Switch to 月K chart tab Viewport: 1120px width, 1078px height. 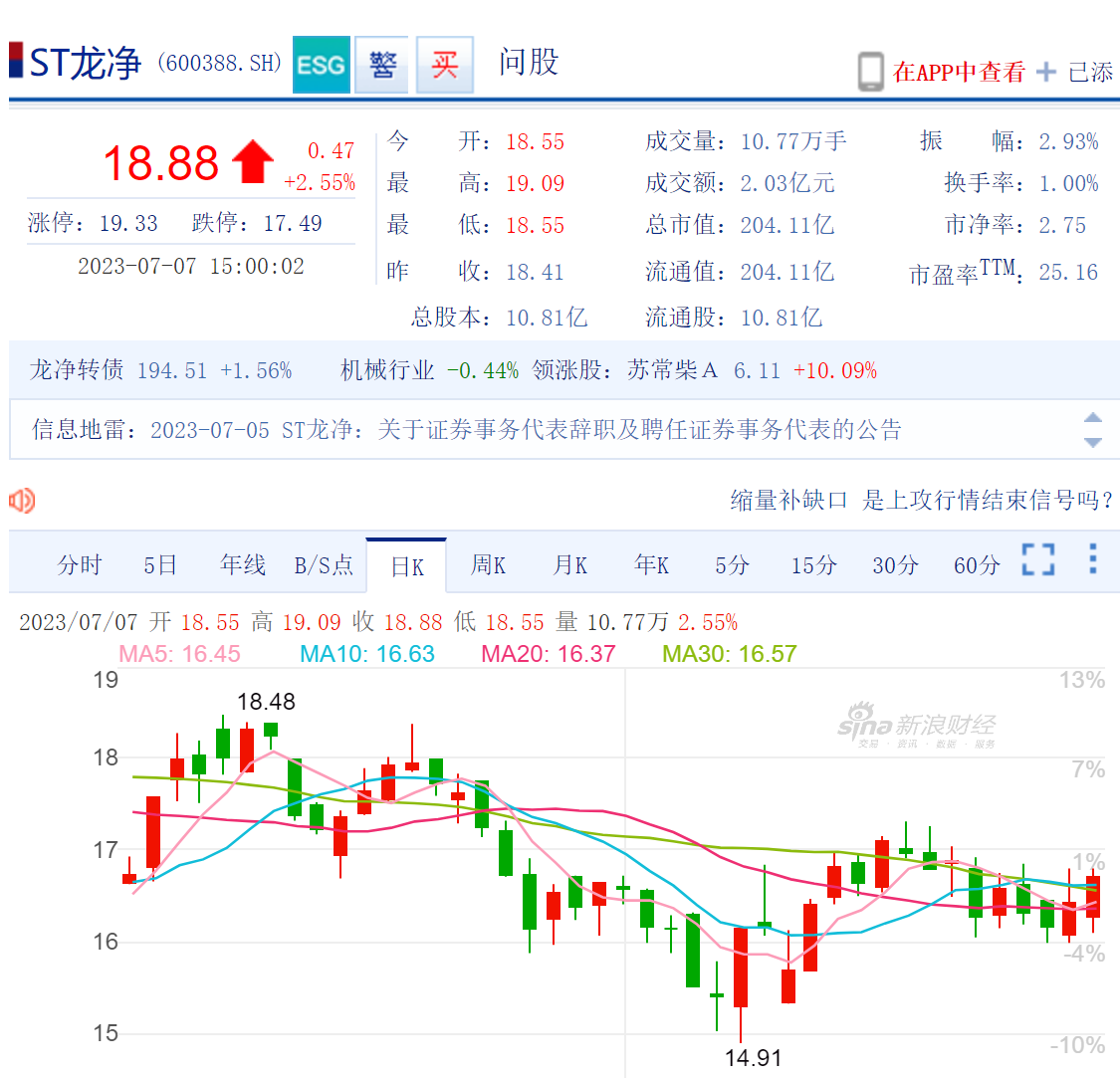pos(570,565)
